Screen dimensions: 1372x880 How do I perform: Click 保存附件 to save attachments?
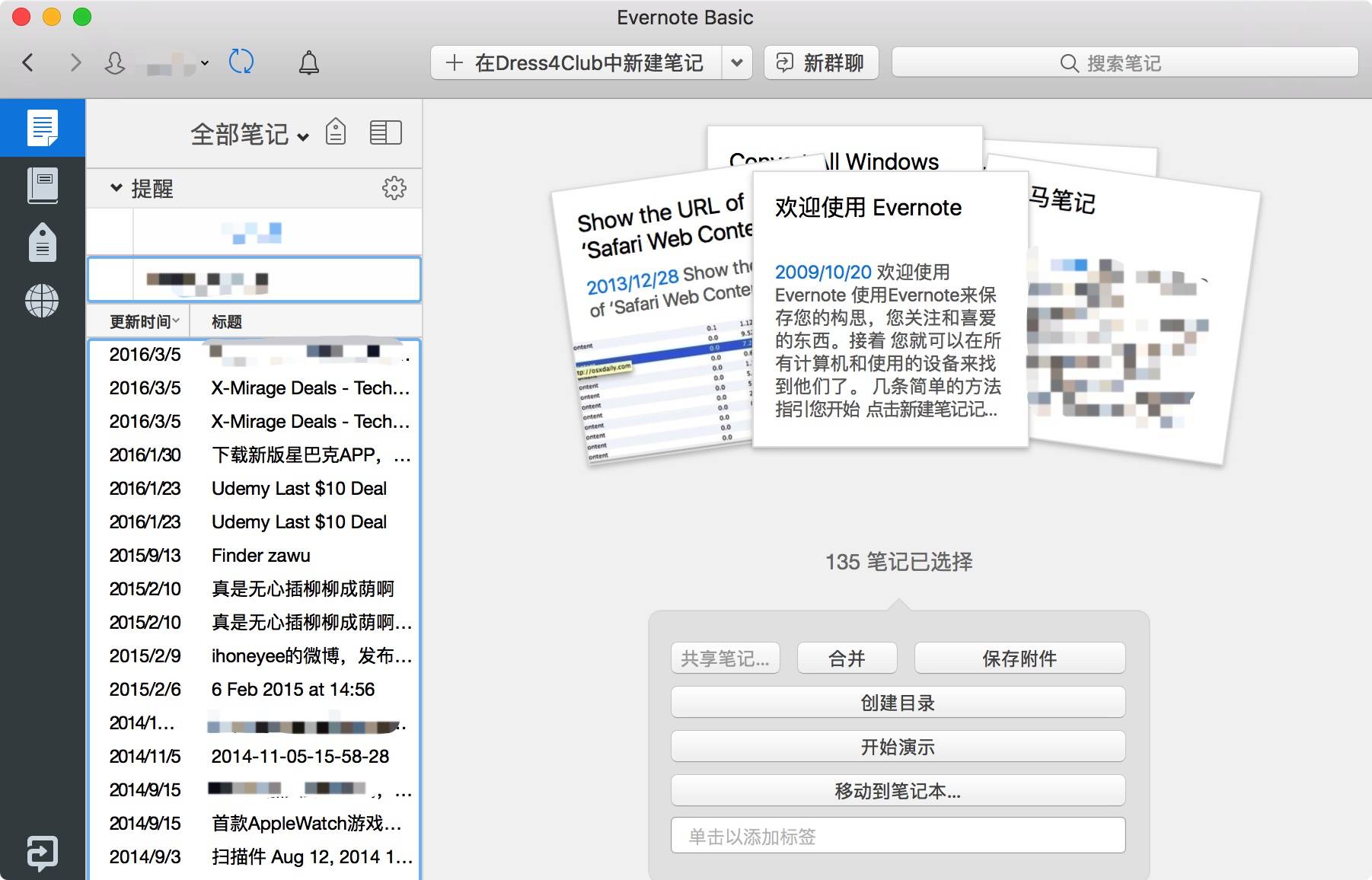coord(1019,658)
